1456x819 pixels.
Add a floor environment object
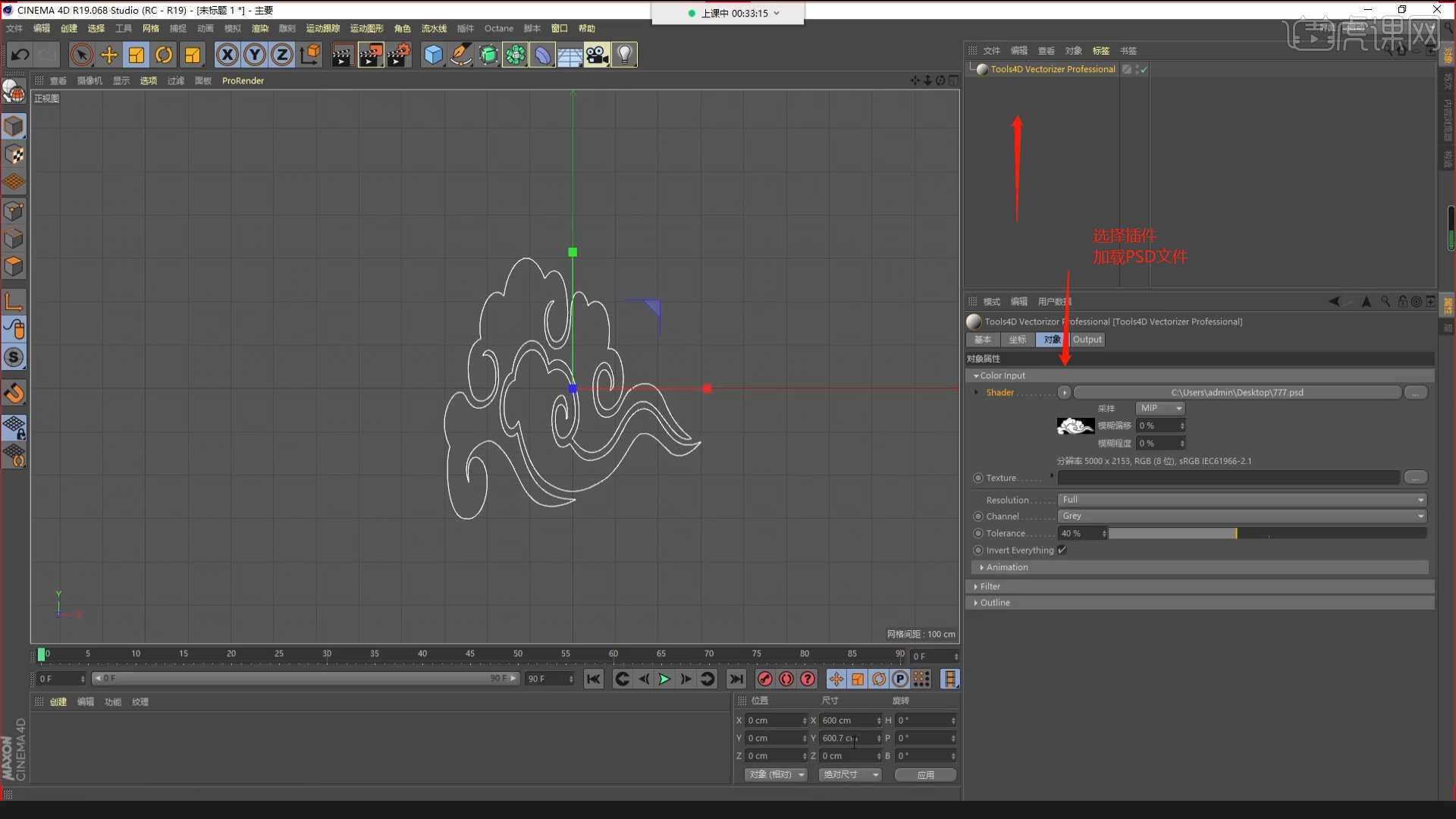(x=570, y=55)
